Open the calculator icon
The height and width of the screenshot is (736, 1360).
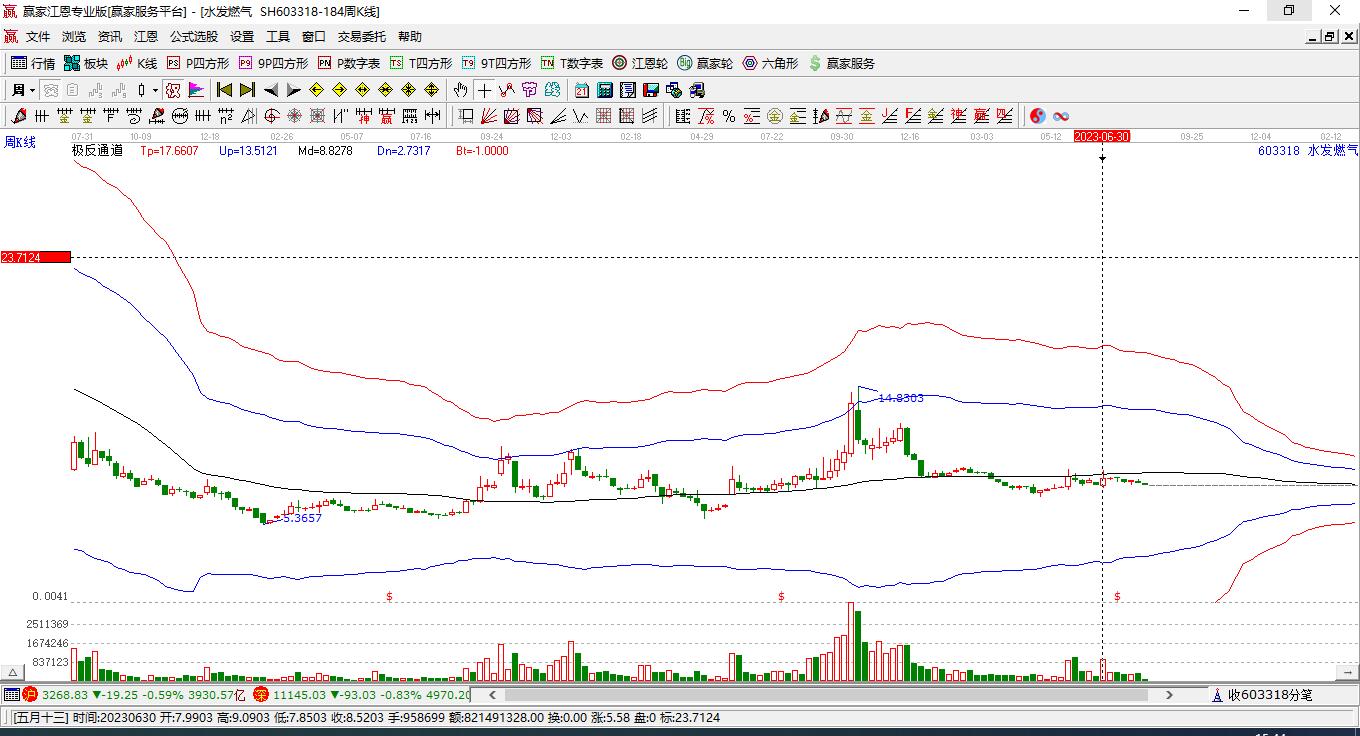point(605,90)
